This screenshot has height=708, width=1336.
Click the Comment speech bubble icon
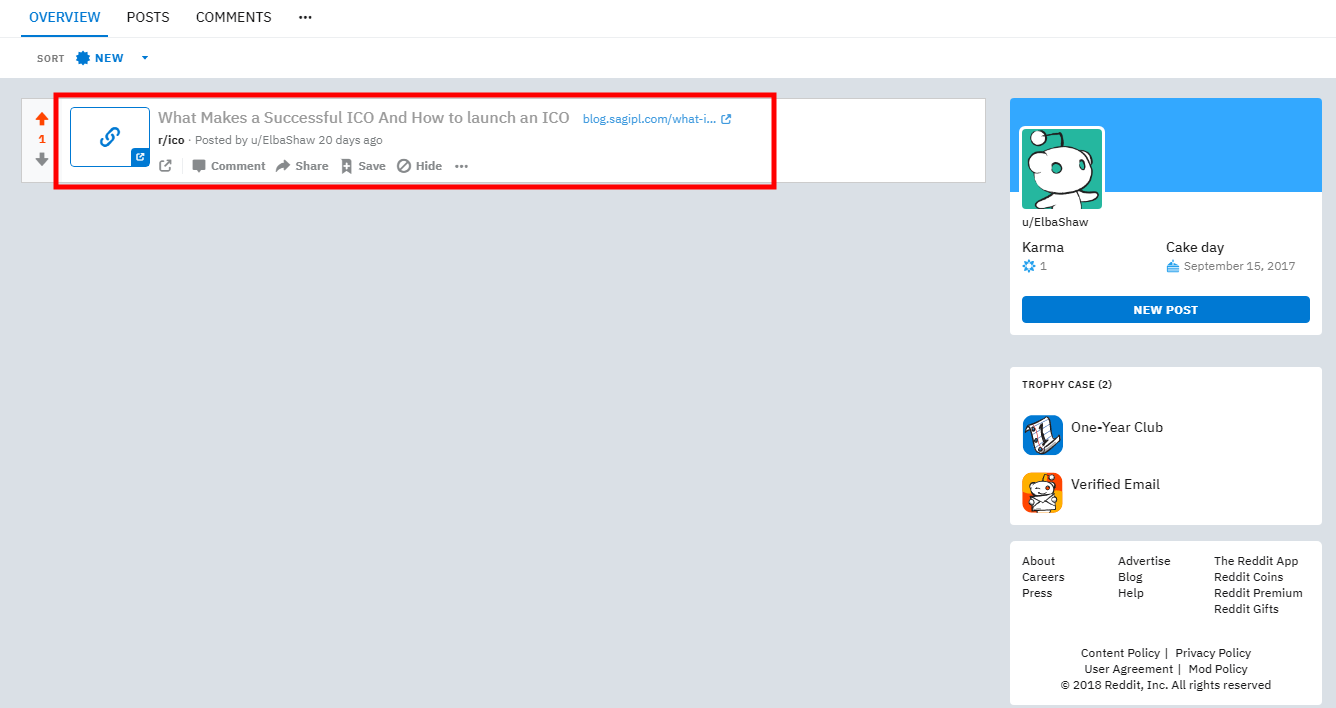(x=199, y=166)
